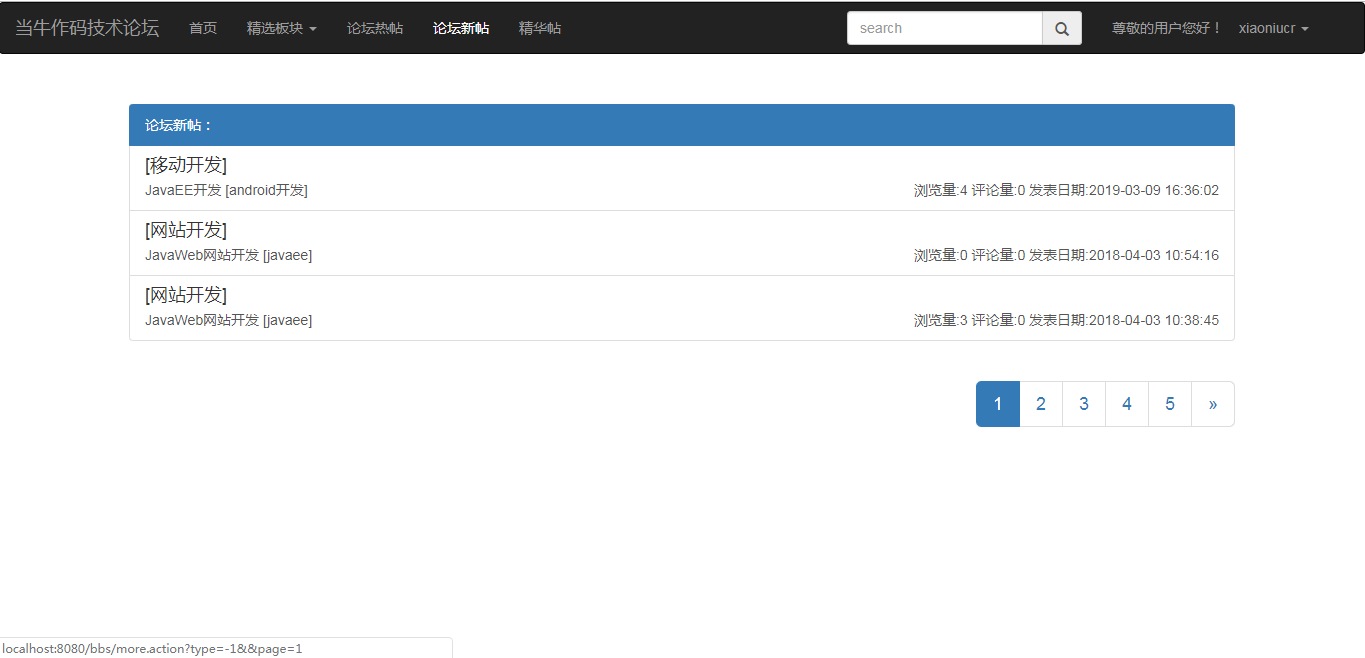Open the 精华帖 nav item

click(x=540, y=28)
